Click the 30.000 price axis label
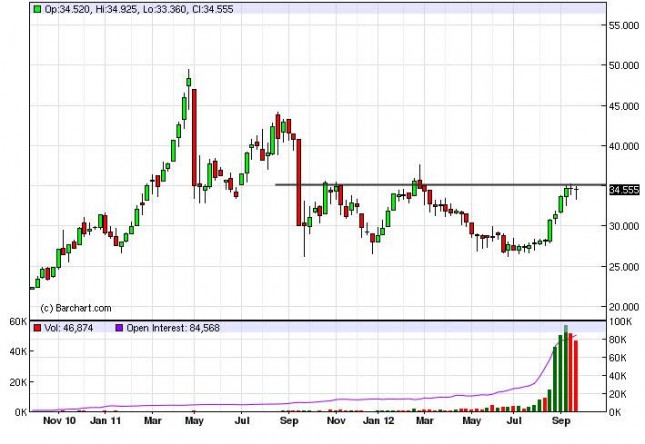 tap(624, 226)
